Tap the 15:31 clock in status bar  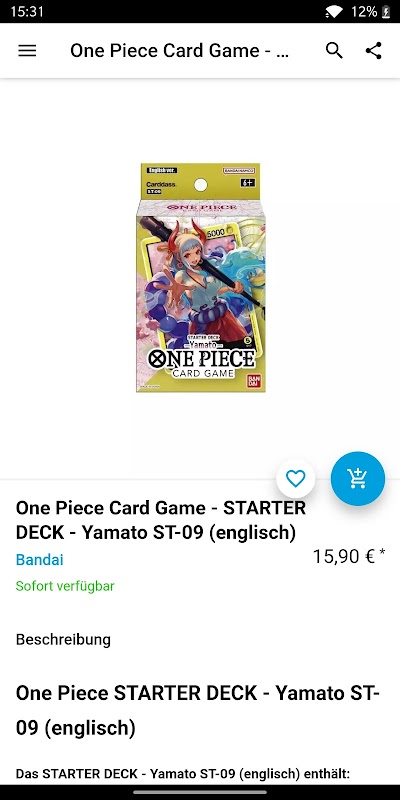(27, 11)
